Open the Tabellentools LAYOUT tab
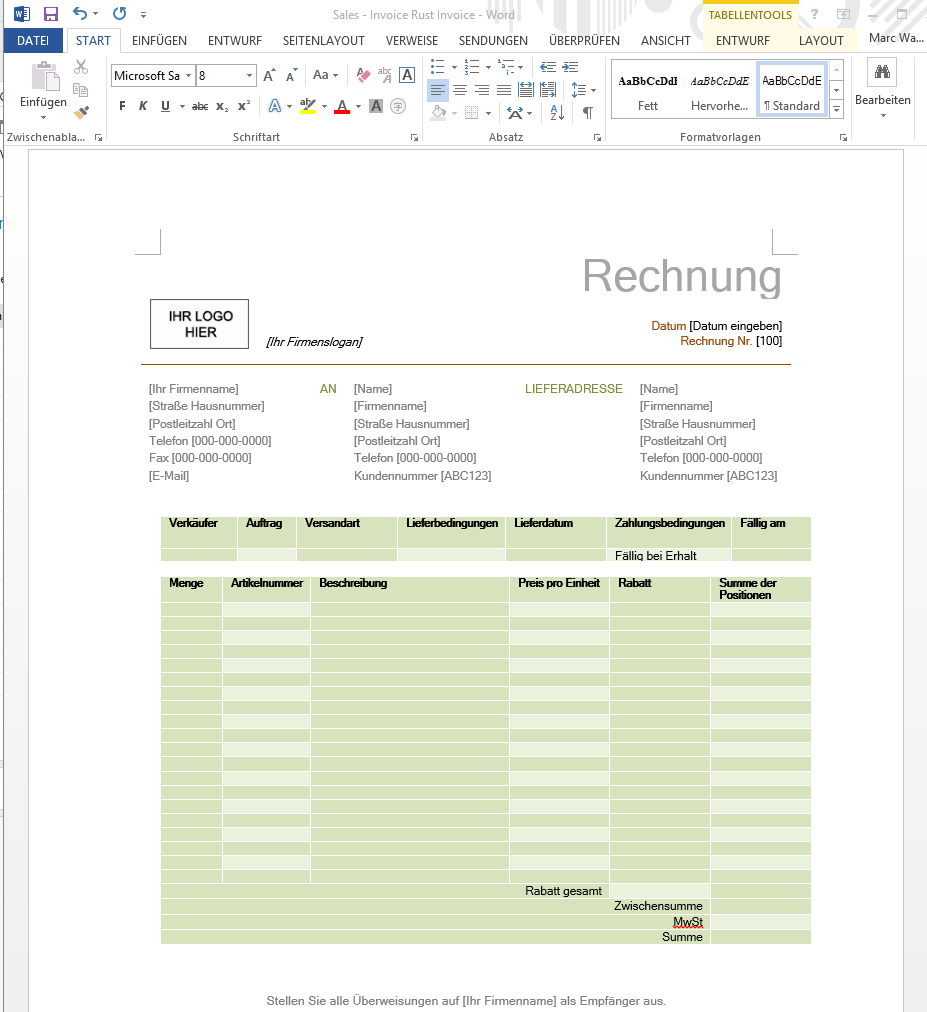Screen dimensions: 927x1012 coord(821,41)
